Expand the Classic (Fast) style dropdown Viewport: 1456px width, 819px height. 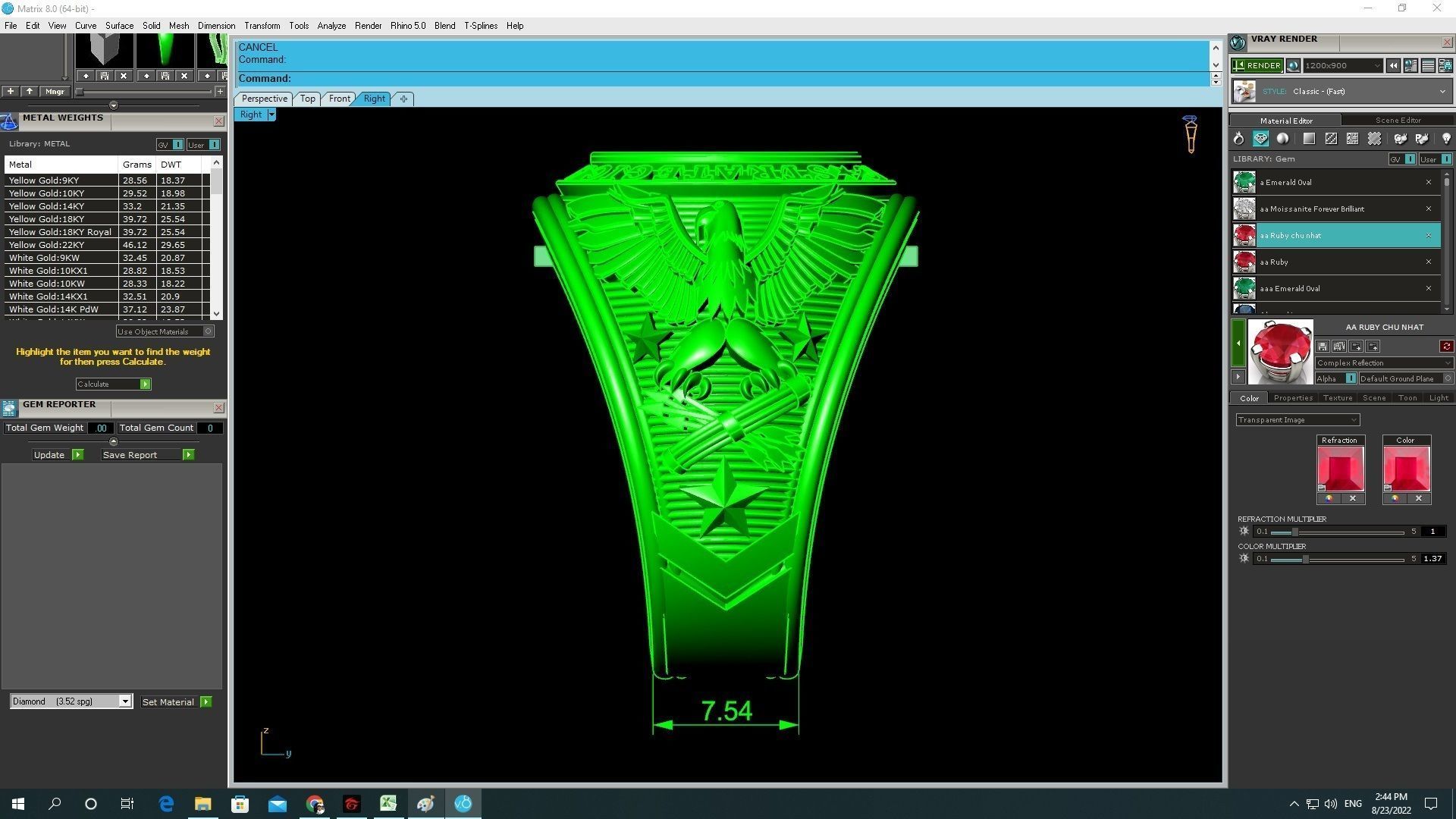[x=1442, y=92]
